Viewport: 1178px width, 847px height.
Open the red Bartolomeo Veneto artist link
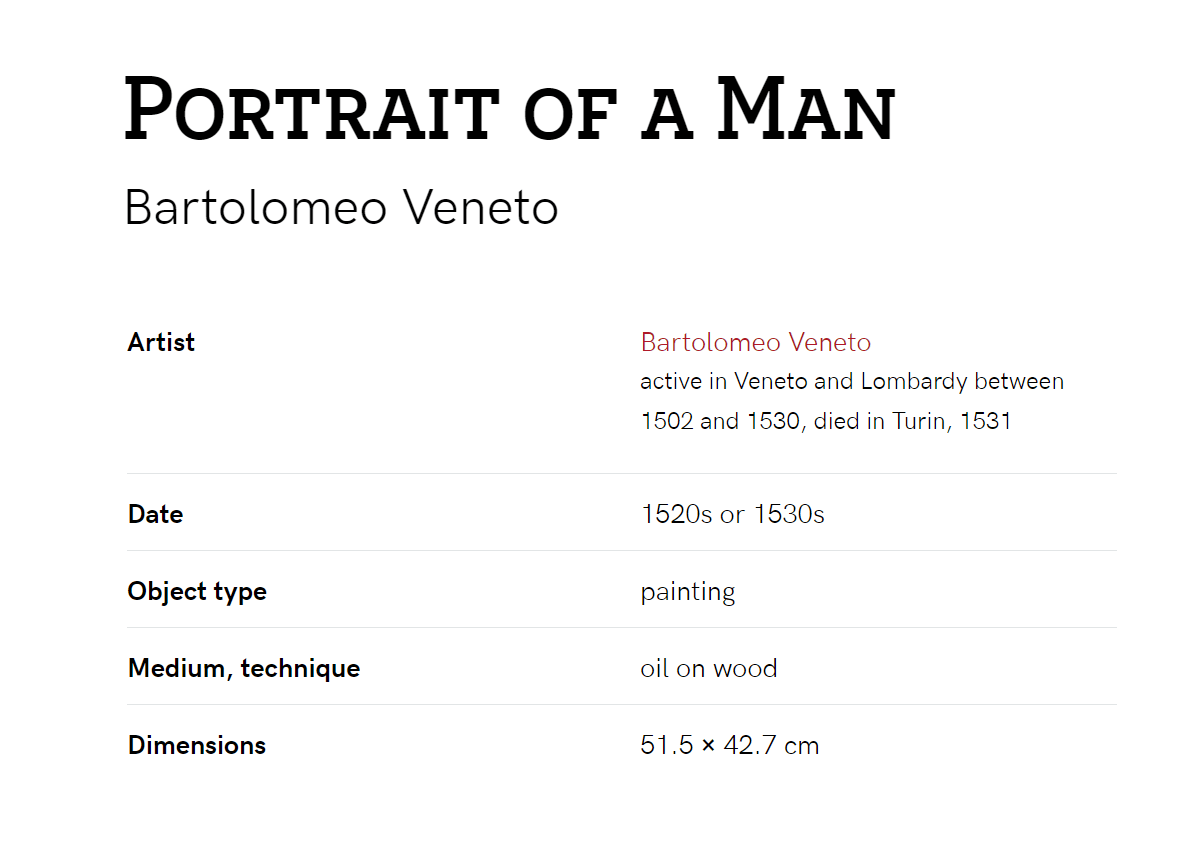click(755, 343)
